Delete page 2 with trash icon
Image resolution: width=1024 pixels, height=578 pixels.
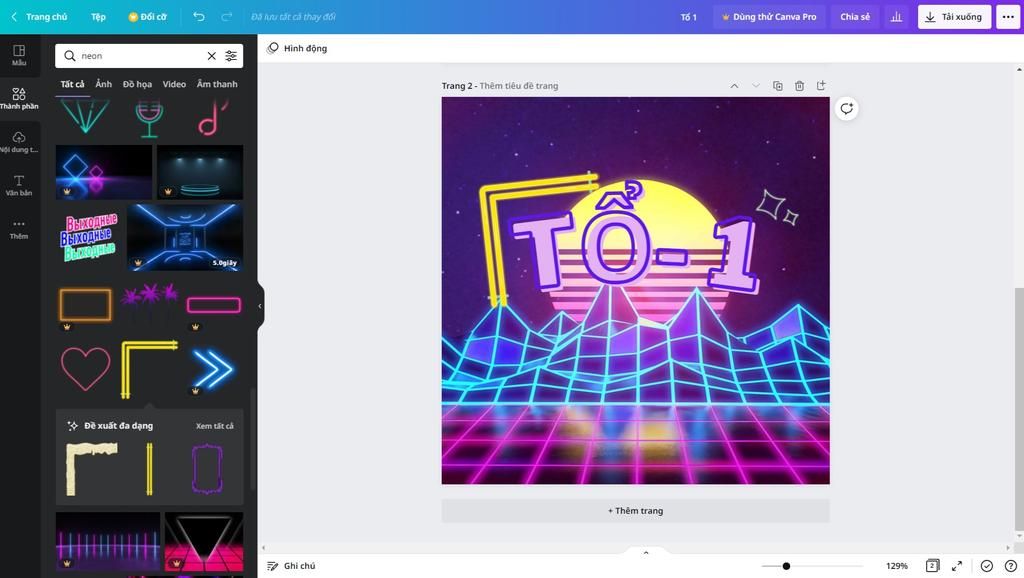pyautogui.click(x=799, y=86)
